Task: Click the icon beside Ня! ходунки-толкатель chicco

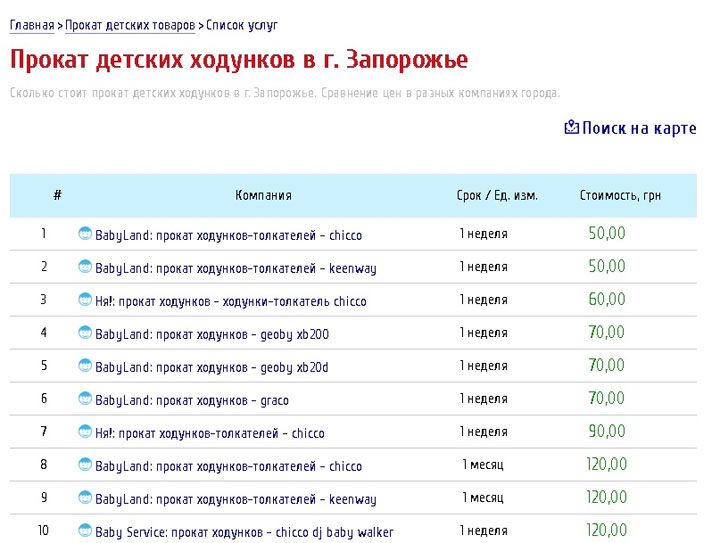Action: pyautogui.click(x=85, y=300)
